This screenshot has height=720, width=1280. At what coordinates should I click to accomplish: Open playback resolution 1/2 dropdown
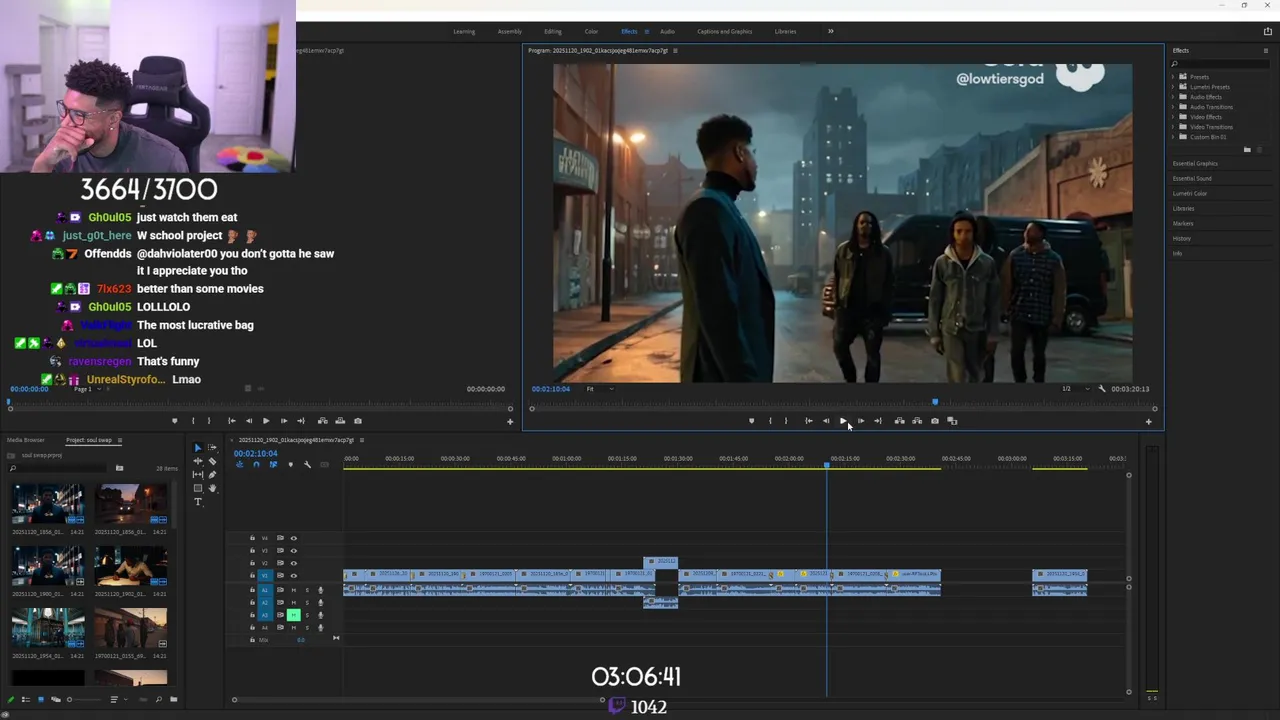coord(1075,389)
